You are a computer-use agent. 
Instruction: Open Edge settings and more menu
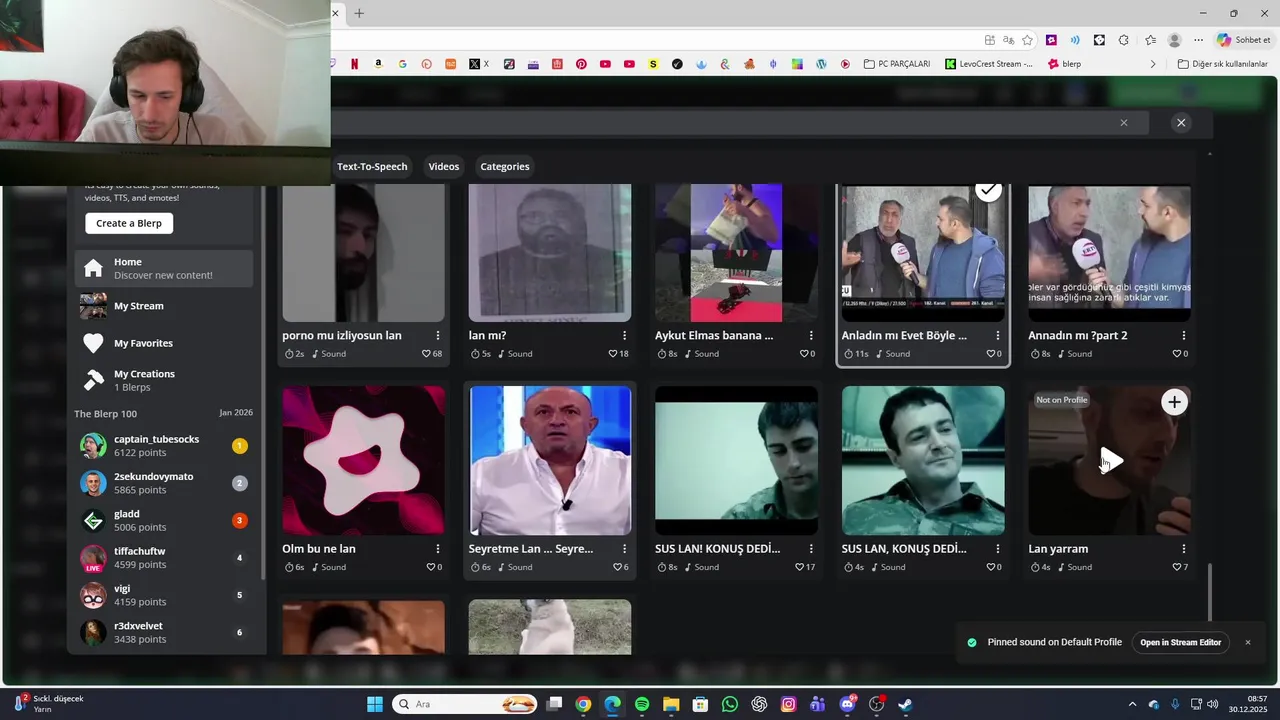1198,40
